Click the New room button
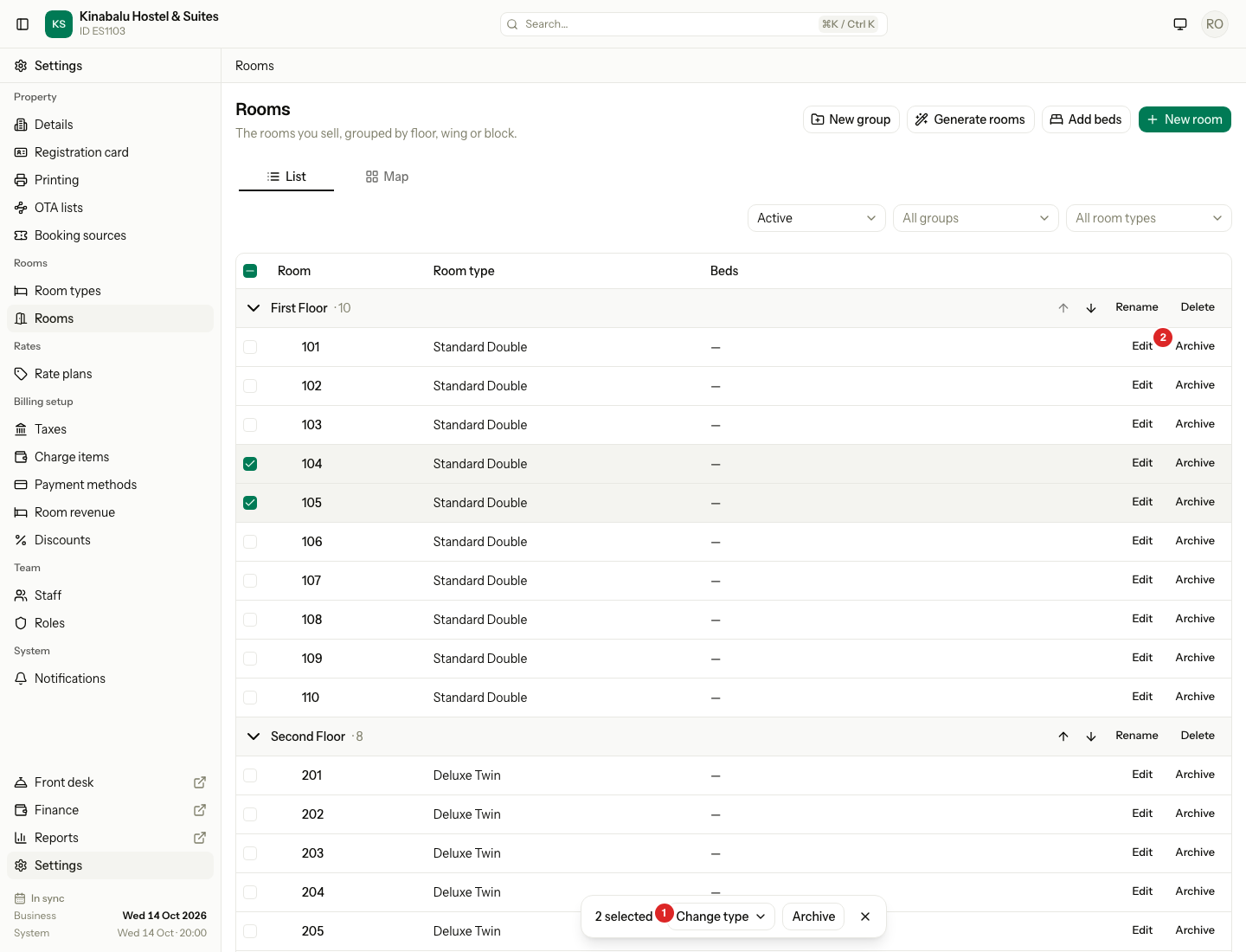This screenshot has height=952, width=1246. [1185, 119]
